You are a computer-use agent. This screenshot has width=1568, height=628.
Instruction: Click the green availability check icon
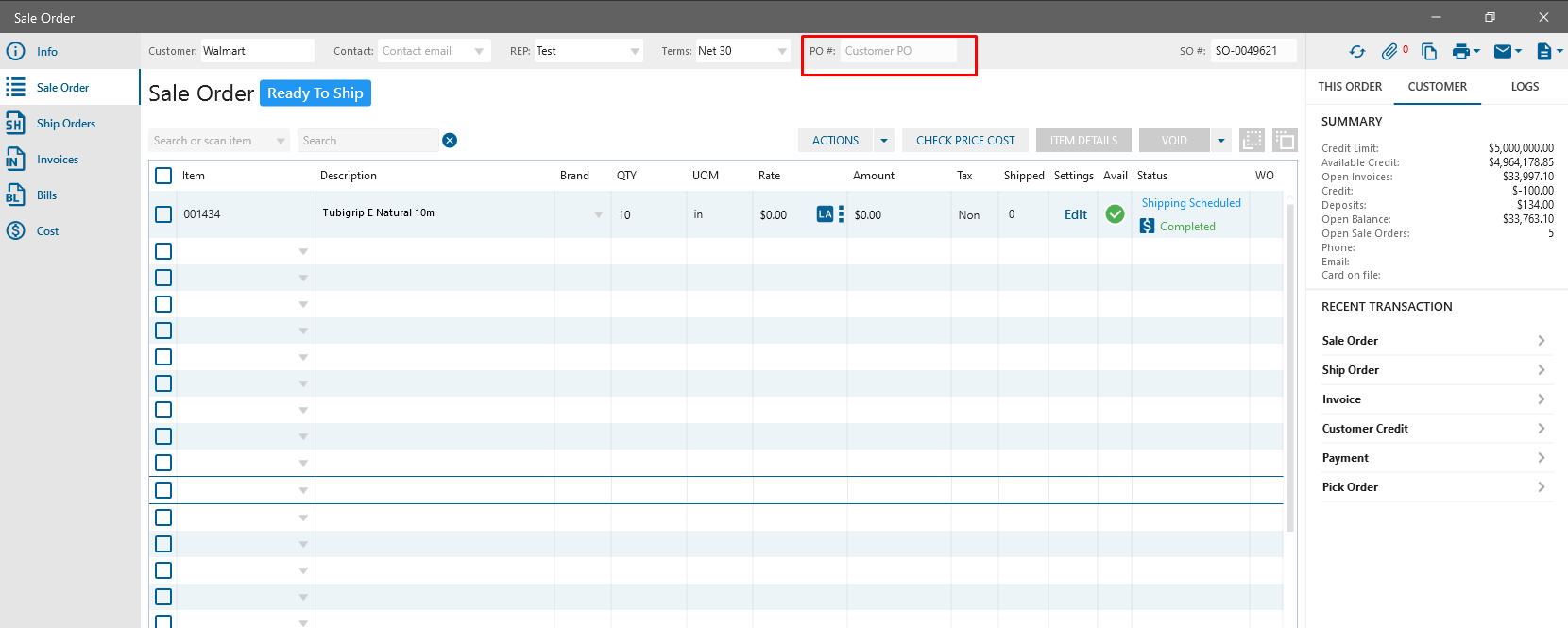(1115, 214)
